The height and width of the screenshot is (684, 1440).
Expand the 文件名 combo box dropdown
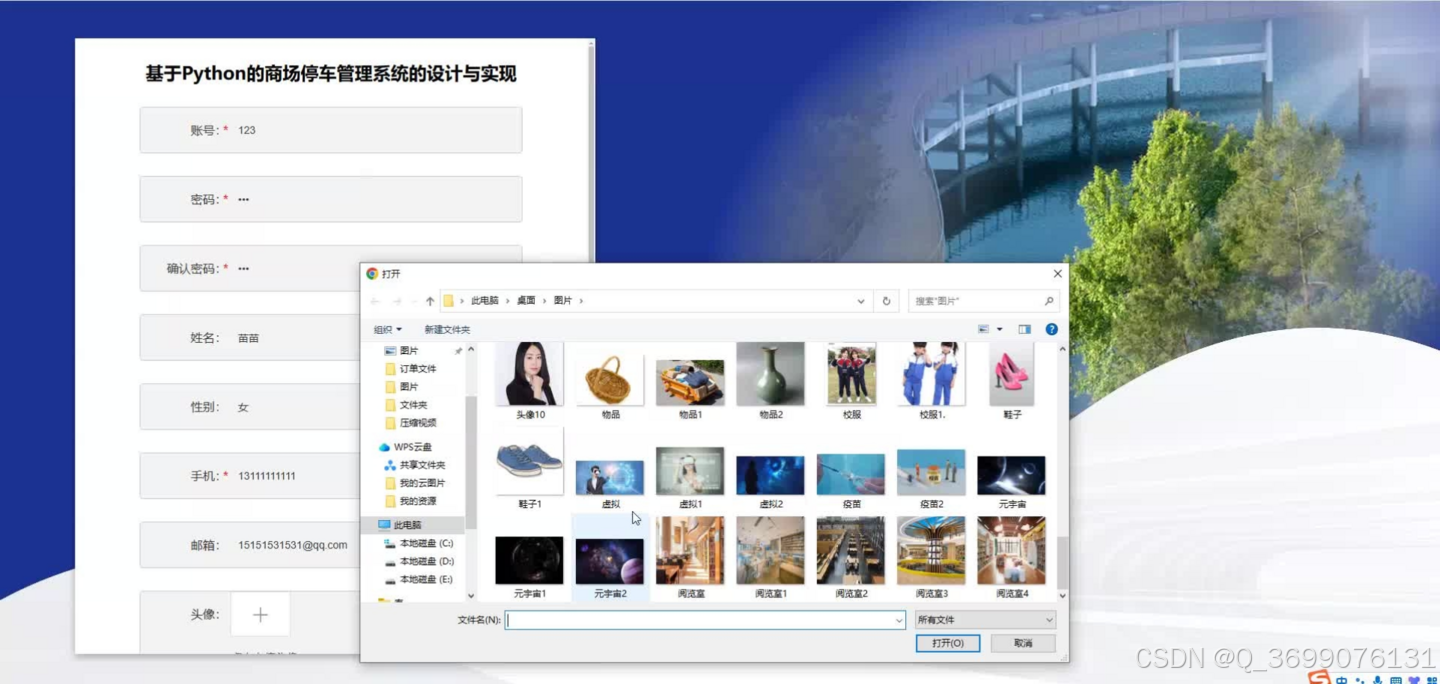click(x=899, y=620)
